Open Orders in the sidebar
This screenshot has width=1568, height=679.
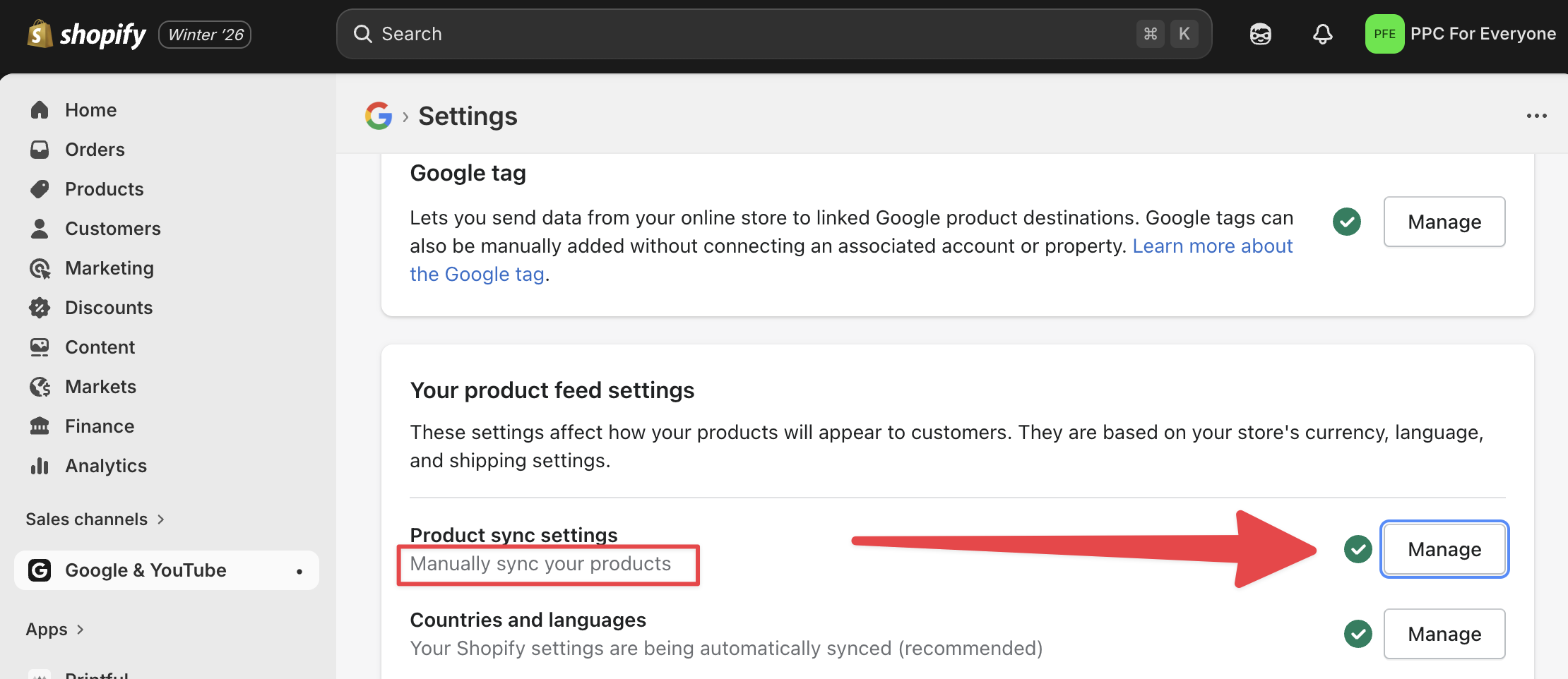95,150
